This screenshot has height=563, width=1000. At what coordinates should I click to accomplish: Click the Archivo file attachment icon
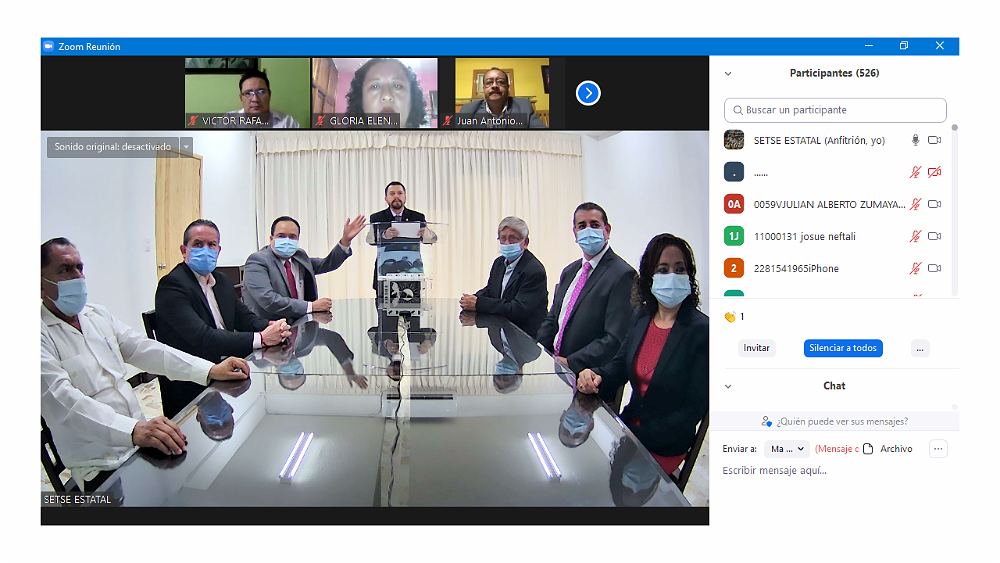(x=868, y=449)
